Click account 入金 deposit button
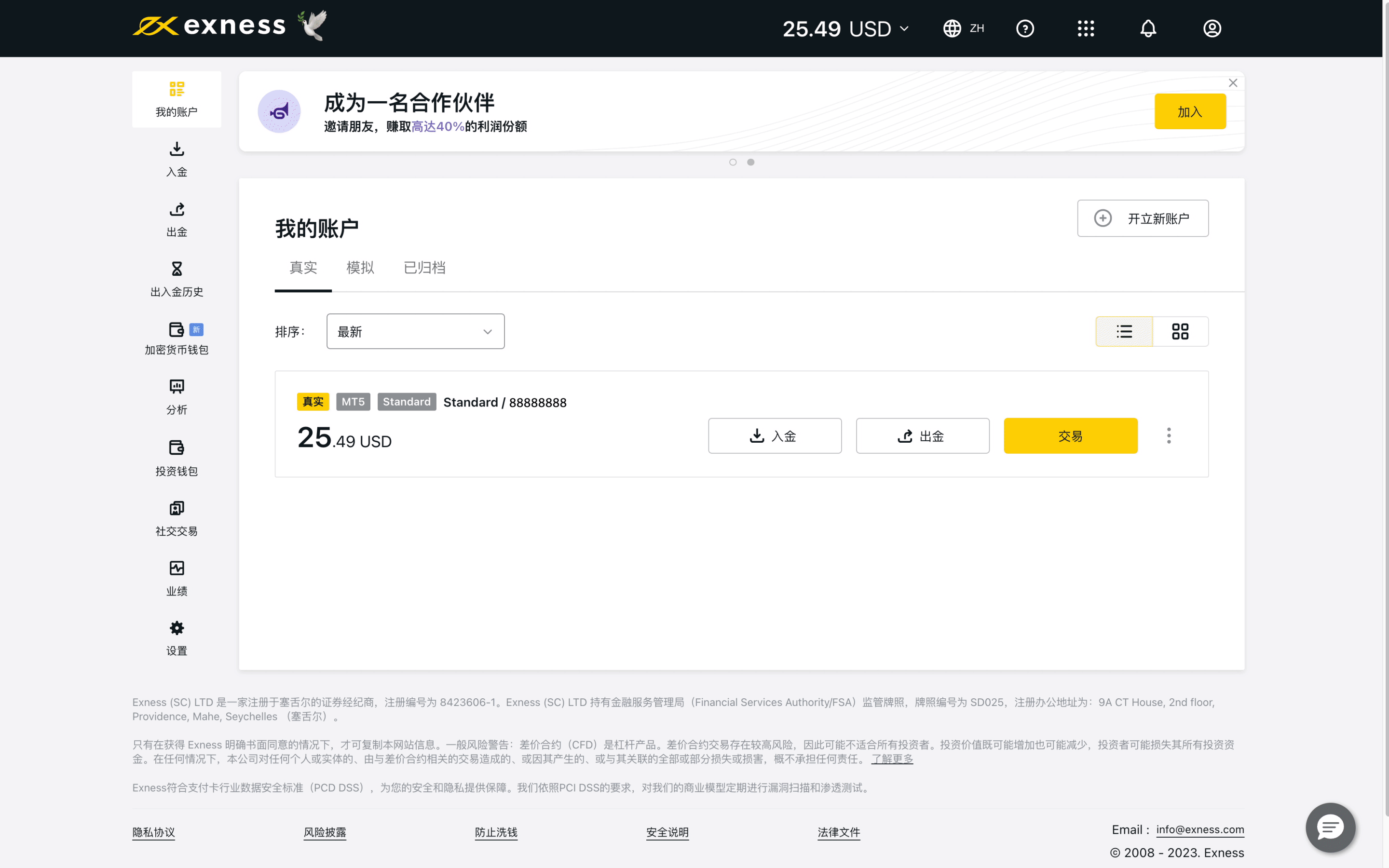 coord(774,436)
